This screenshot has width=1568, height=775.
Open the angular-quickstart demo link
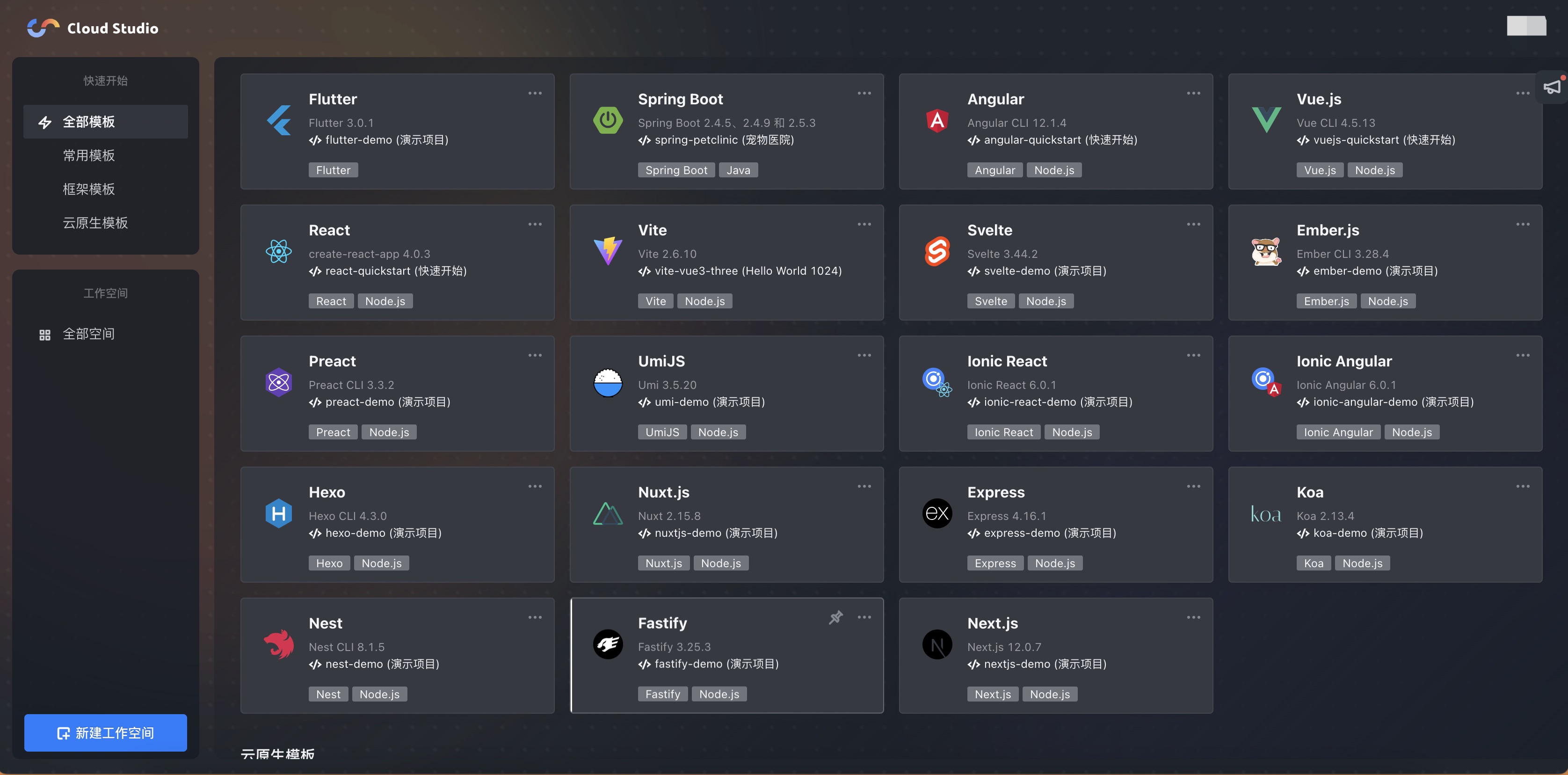click(1060, 139)
